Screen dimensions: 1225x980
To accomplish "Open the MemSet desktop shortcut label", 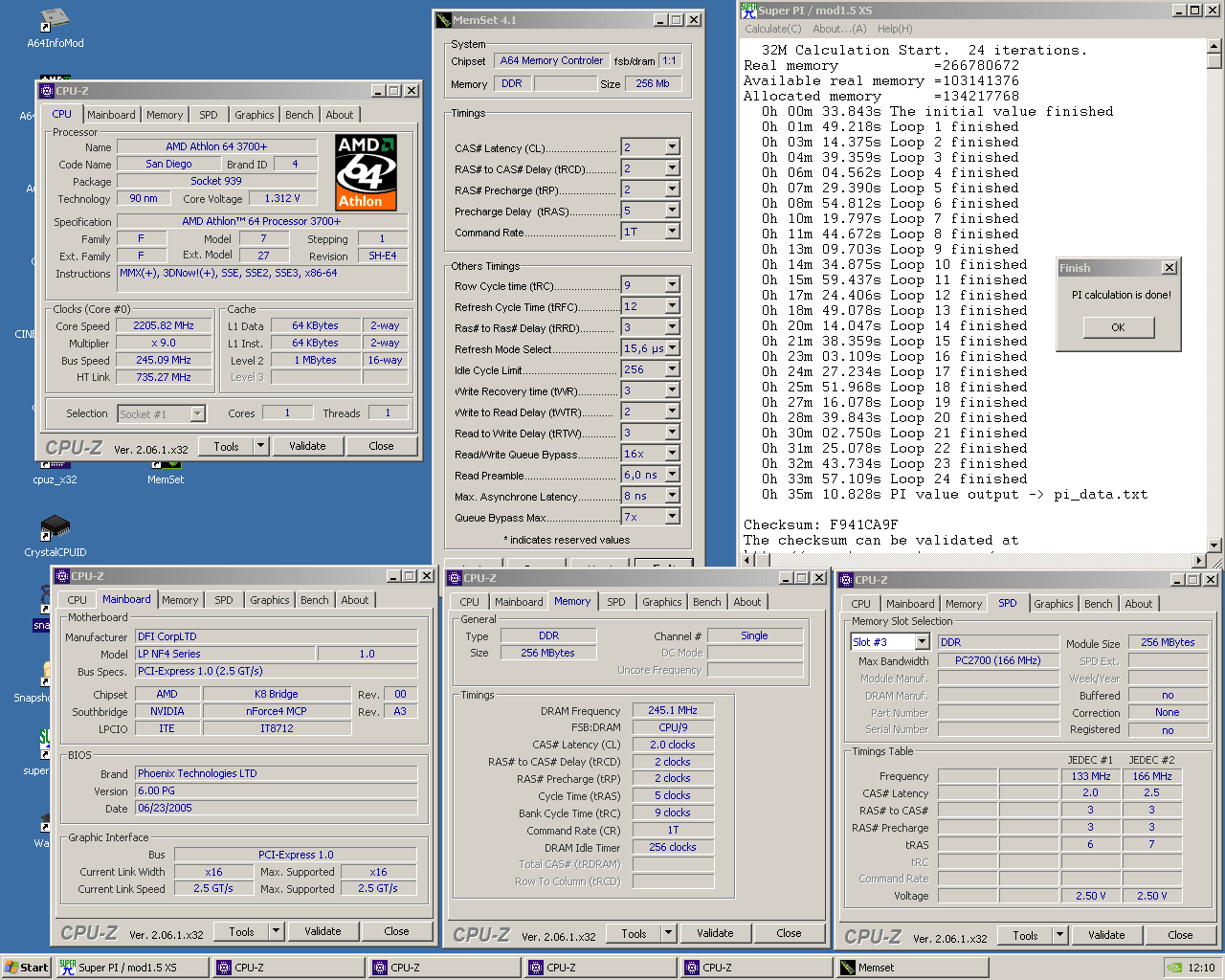I will coord(166,479).
